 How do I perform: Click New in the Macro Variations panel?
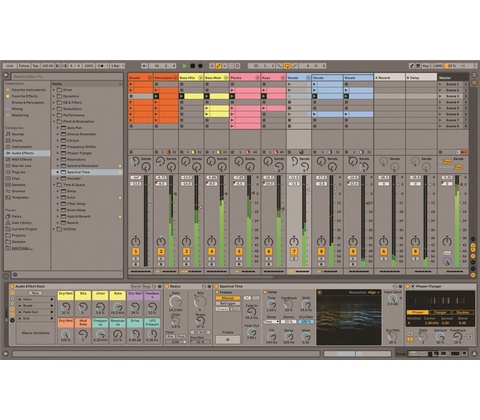(35, 293)
